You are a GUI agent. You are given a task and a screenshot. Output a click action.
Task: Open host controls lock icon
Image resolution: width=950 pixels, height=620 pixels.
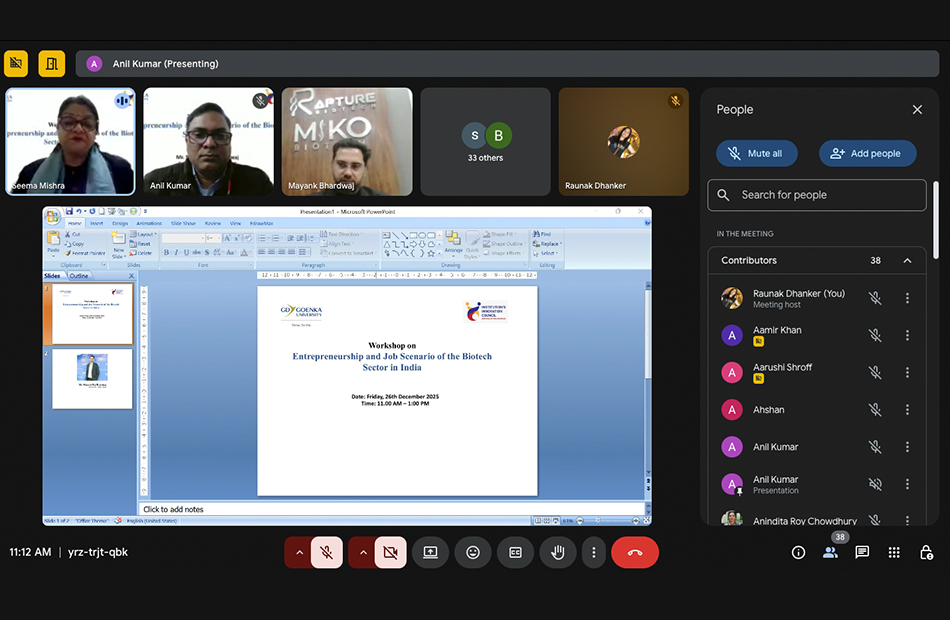point(926,552)
